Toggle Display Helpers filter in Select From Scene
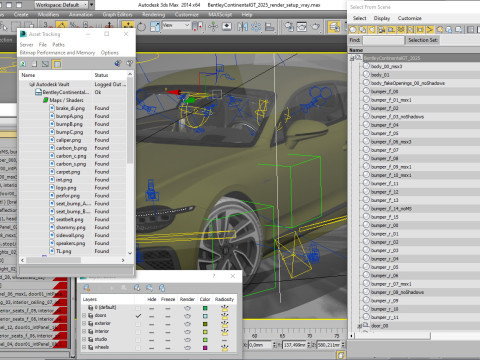480x360 pixels. [391, 30]
